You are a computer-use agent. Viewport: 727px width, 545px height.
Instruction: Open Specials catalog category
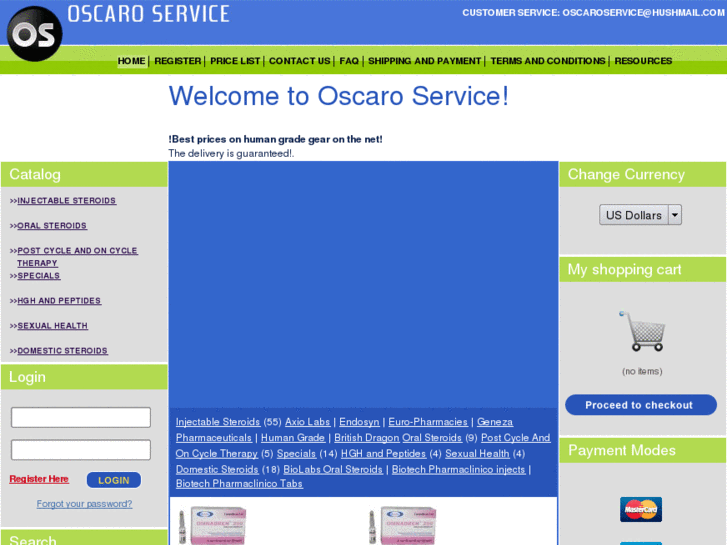point(38,276)
